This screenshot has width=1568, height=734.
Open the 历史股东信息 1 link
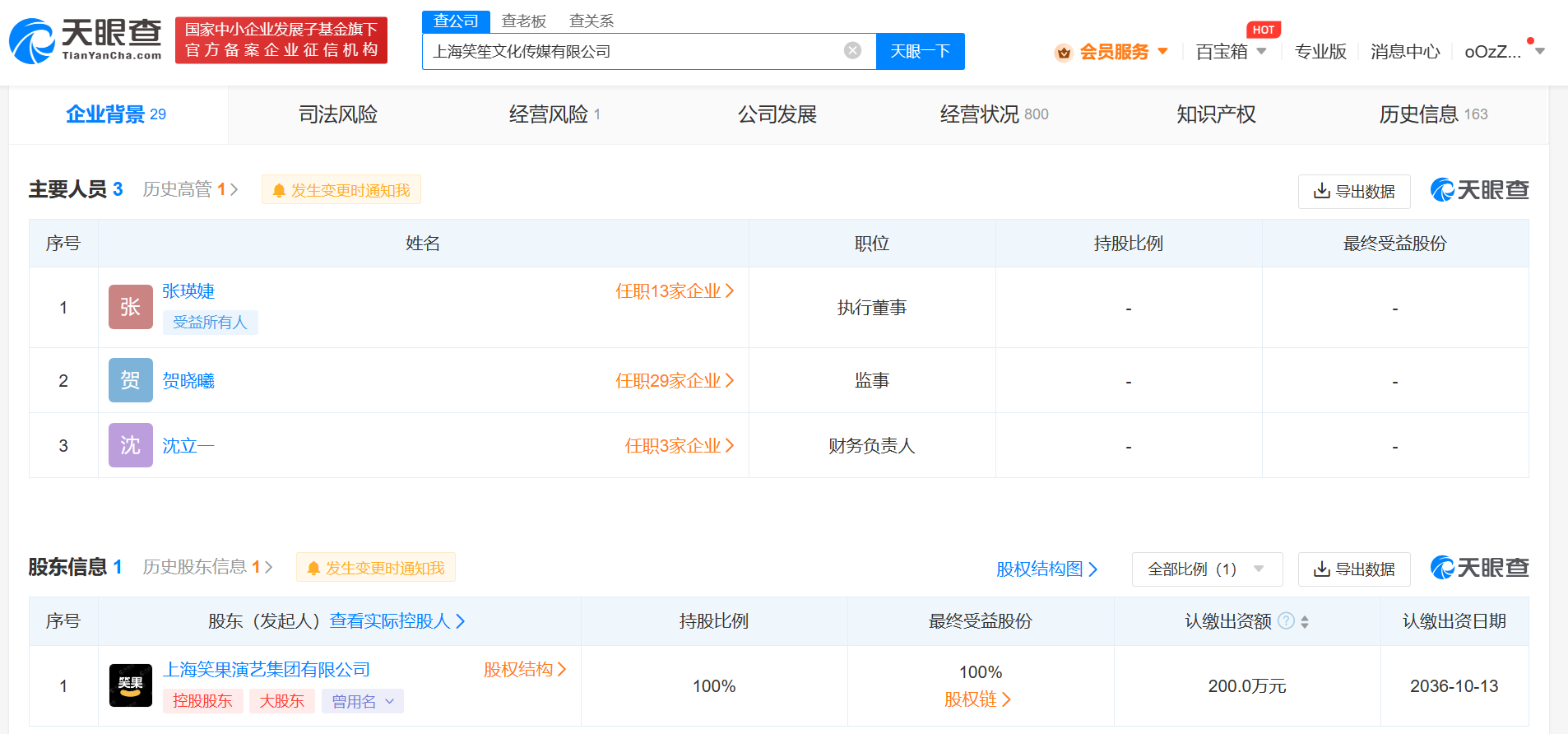pyautogui.click(x=208, y=567)
